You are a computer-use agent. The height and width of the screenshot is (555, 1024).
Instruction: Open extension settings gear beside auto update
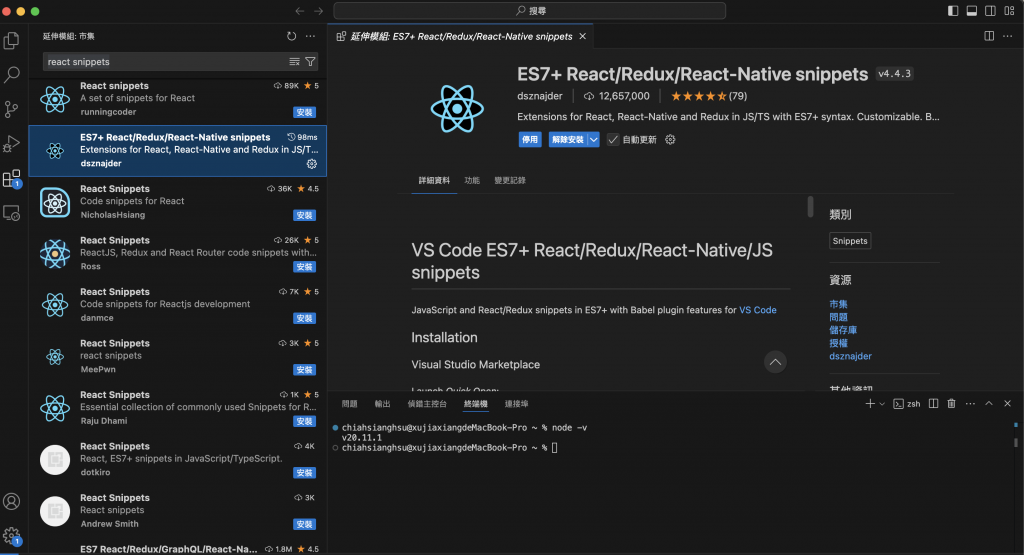click(x=670, y=140)
